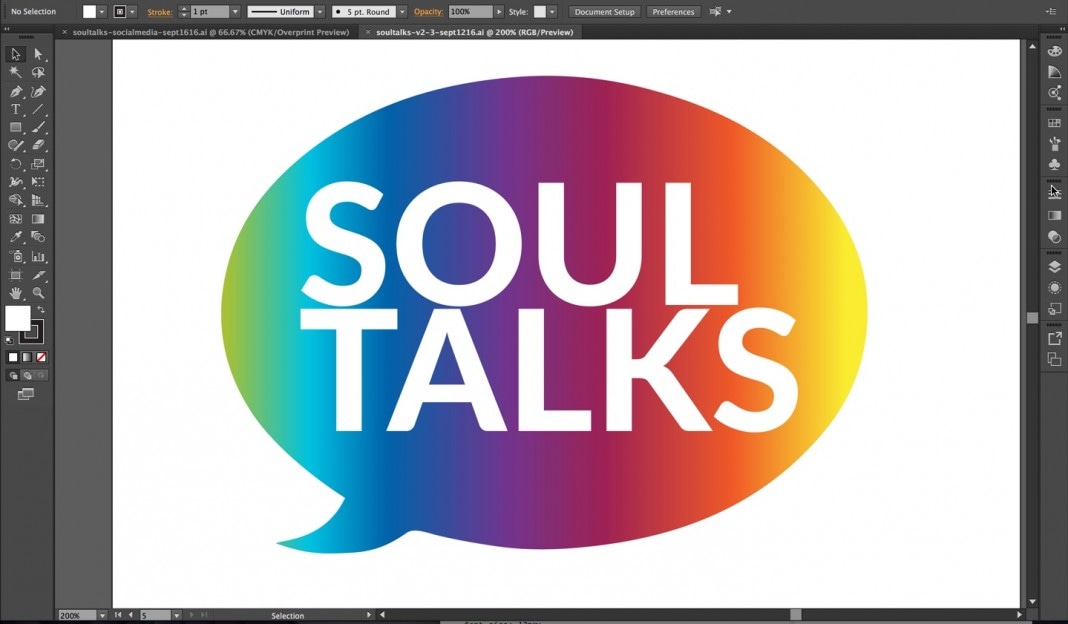The width and height of the screenshot is (1068, 624).
Task: Swap fill and stroke colors
Action: (x=41, y=310)
